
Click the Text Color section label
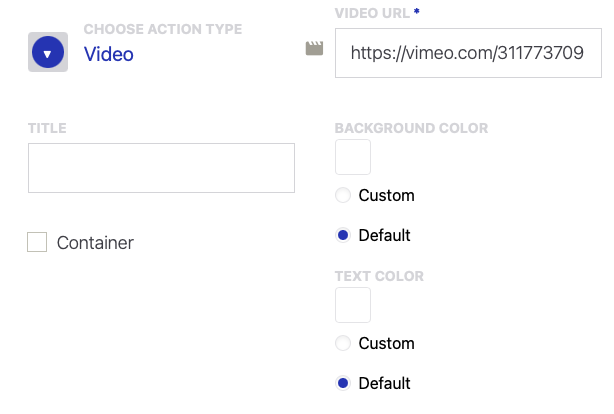click(x=379, y=276)
